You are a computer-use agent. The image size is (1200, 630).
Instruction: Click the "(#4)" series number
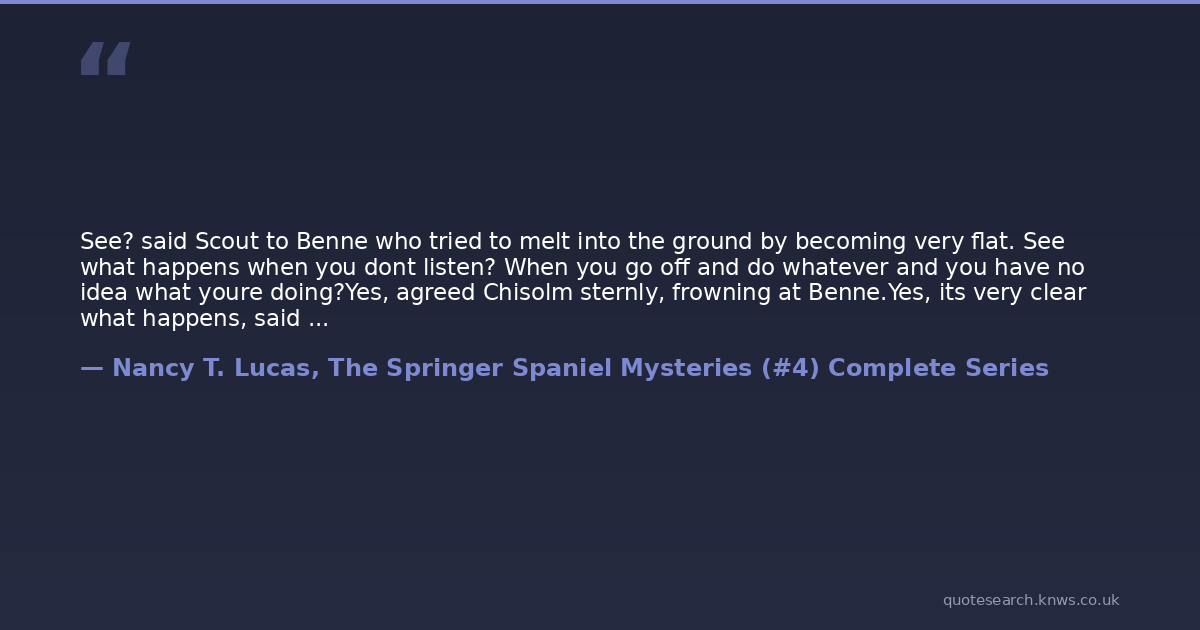pyautogui.click(x=790, y=368)
